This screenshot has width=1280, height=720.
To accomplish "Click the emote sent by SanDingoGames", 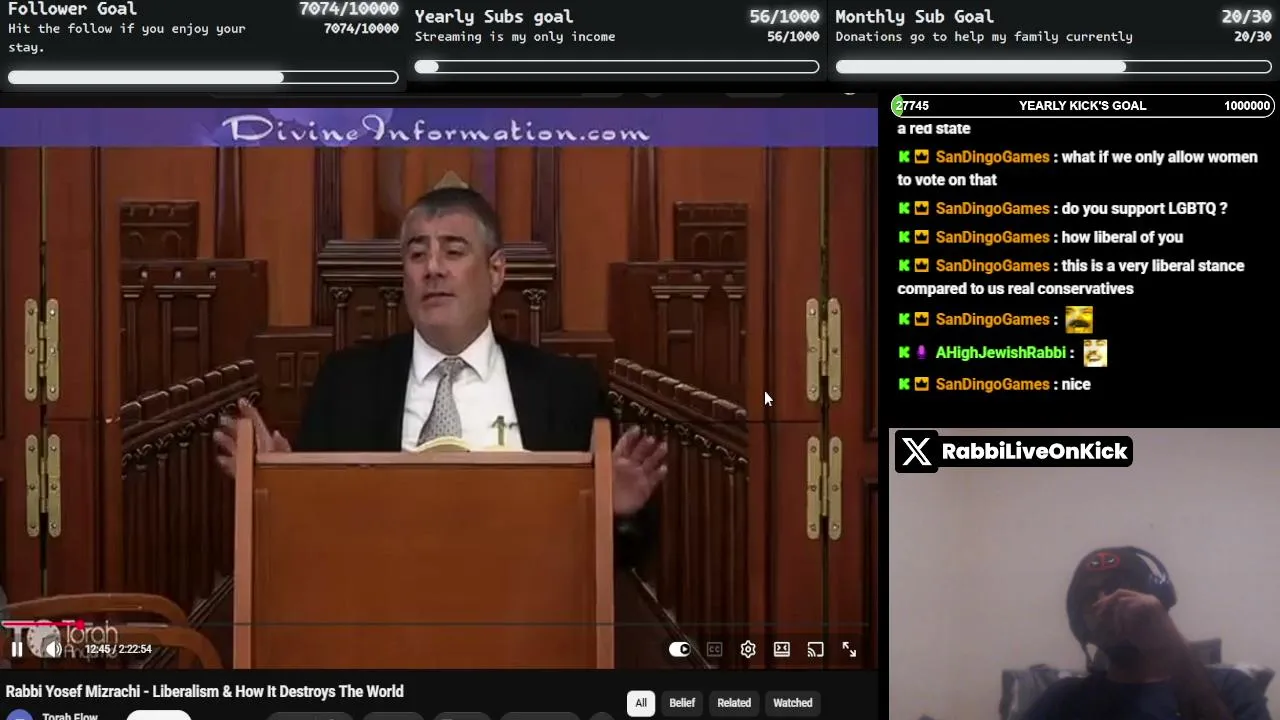I will (1079, 319).
